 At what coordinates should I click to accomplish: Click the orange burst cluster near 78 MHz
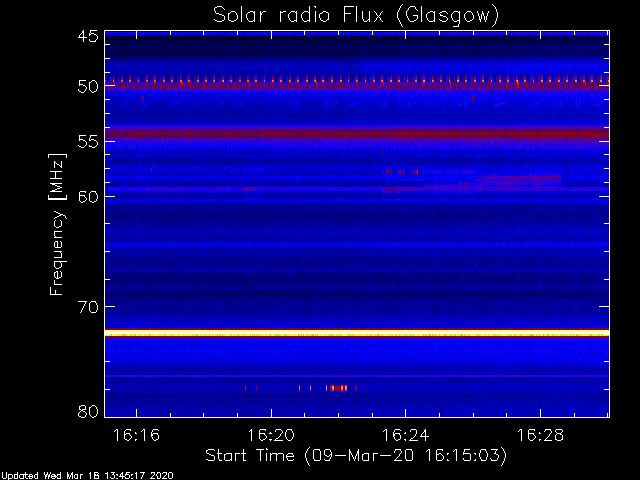(x=337, y=388)
